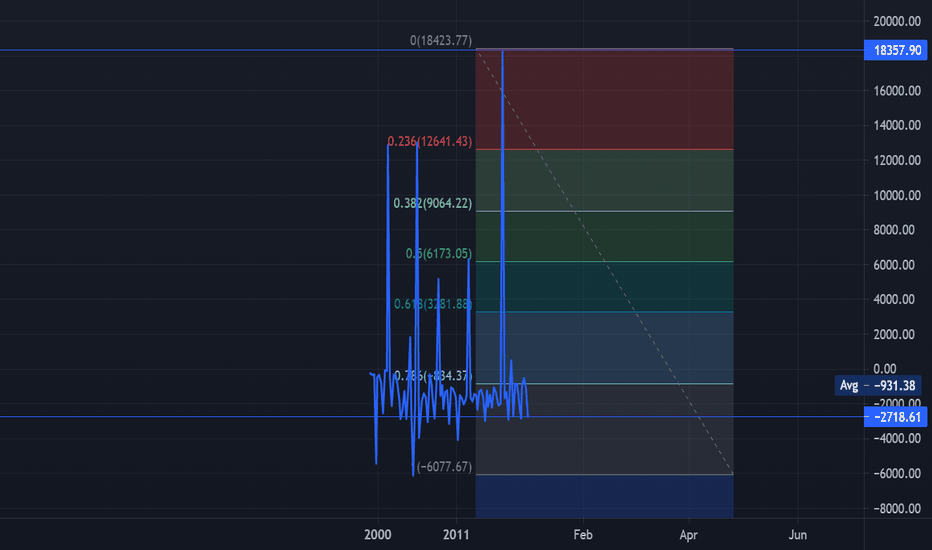Viewport: 932px width, 550px height.
Task: Click the Feb time axis label
Action: 583,535
